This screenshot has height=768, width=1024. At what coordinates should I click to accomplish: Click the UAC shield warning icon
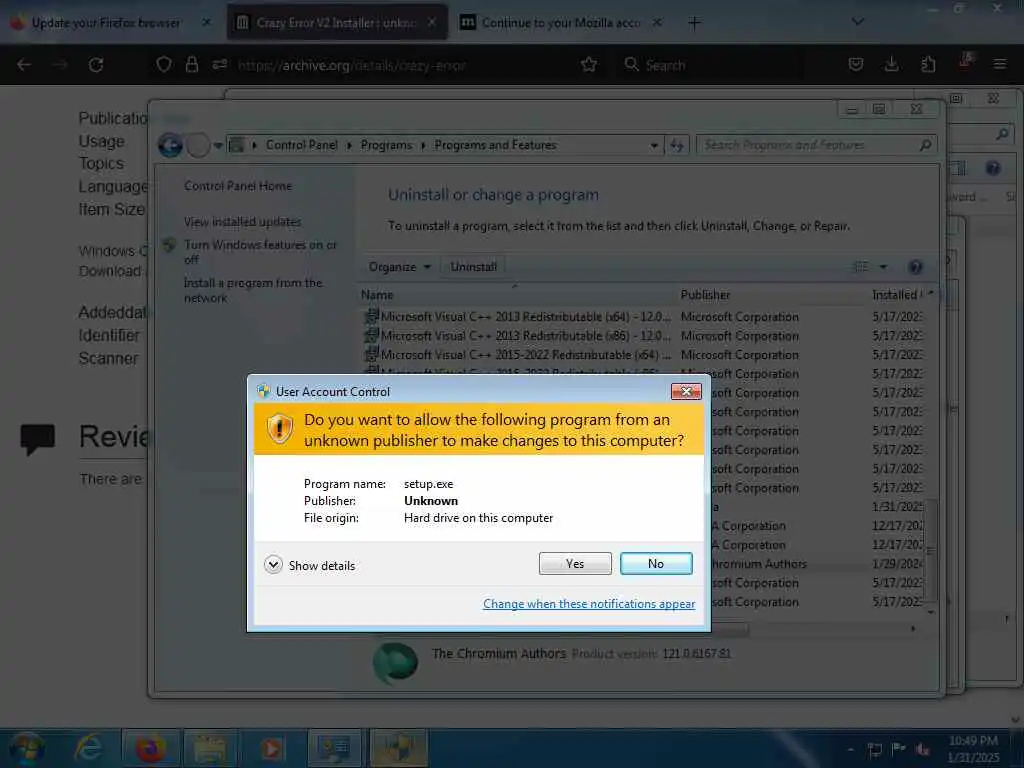click(x=280, y=429)
